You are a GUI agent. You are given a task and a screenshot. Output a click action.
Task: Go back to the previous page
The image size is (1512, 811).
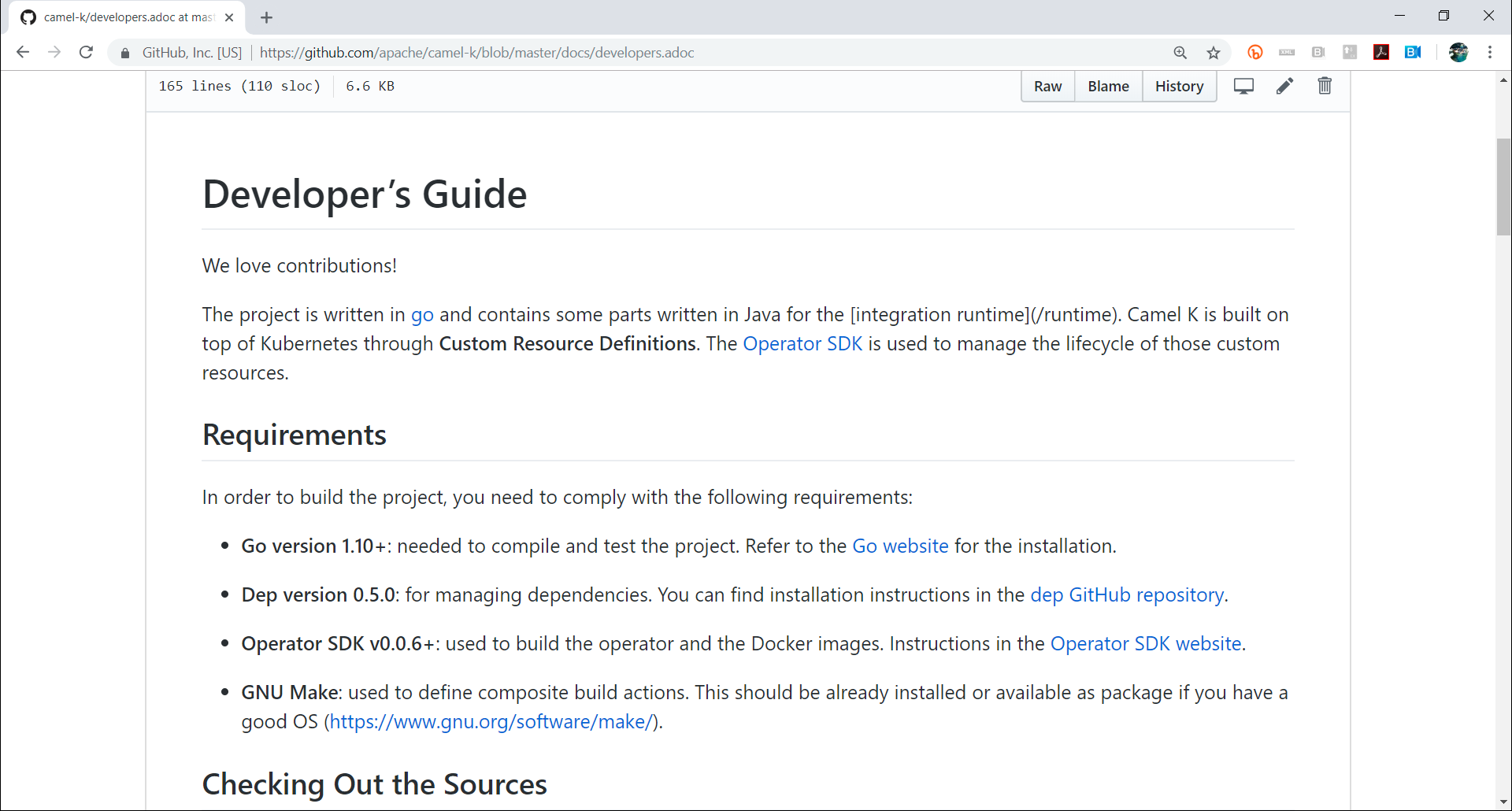23,52
